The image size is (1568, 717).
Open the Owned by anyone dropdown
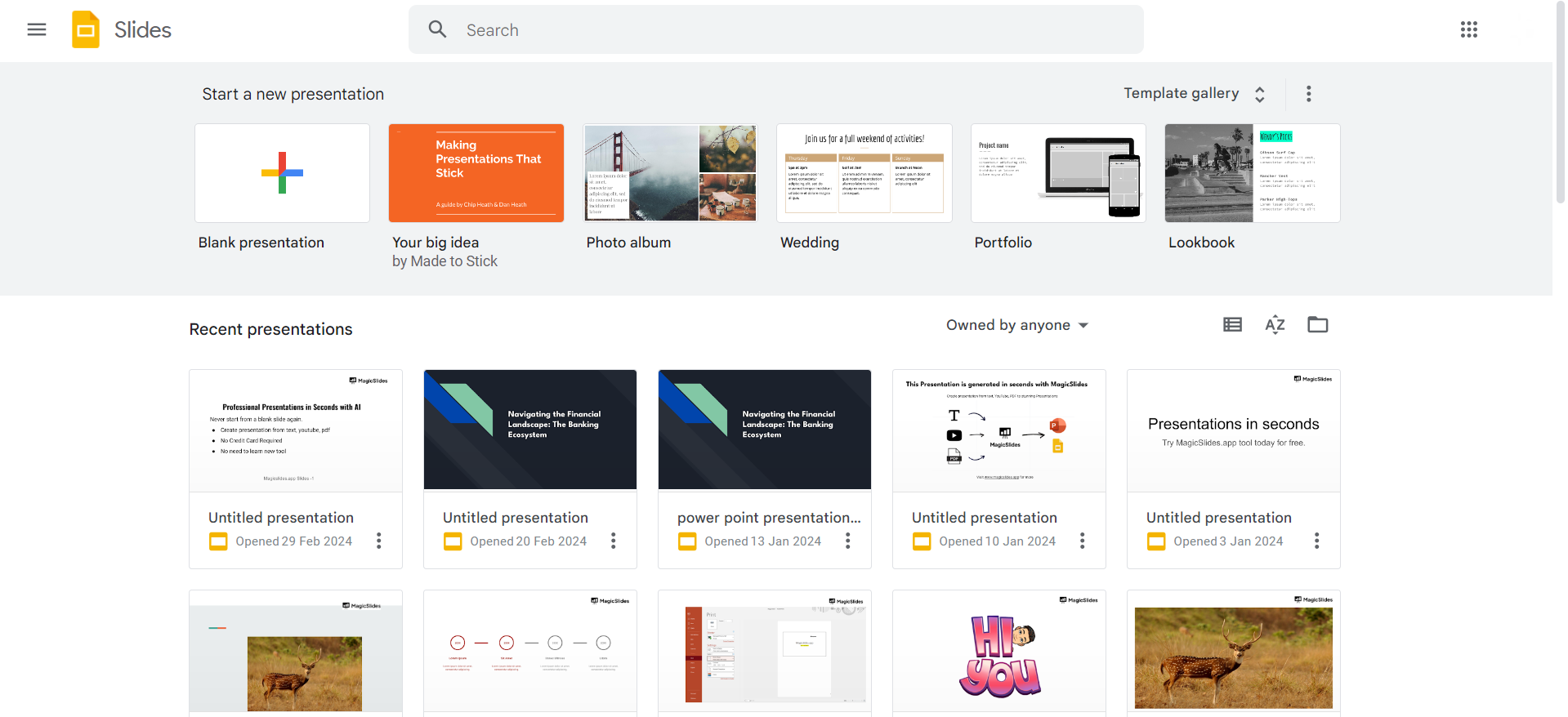coord(1016,325)
